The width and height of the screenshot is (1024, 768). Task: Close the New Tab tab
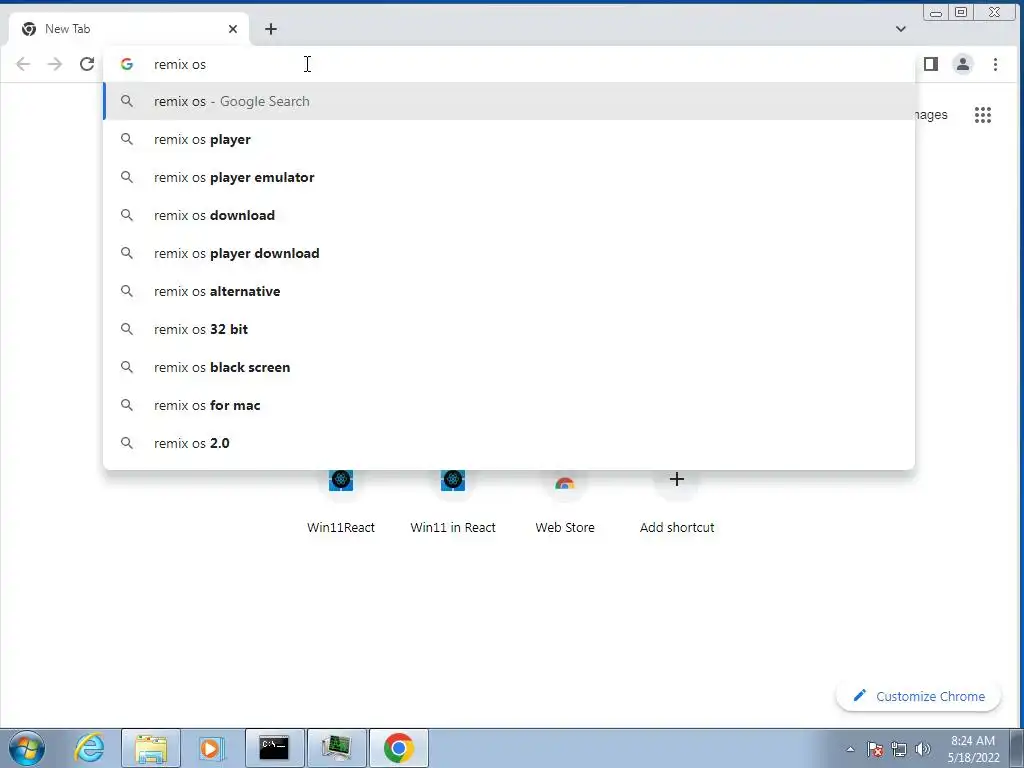coord(233,29)
